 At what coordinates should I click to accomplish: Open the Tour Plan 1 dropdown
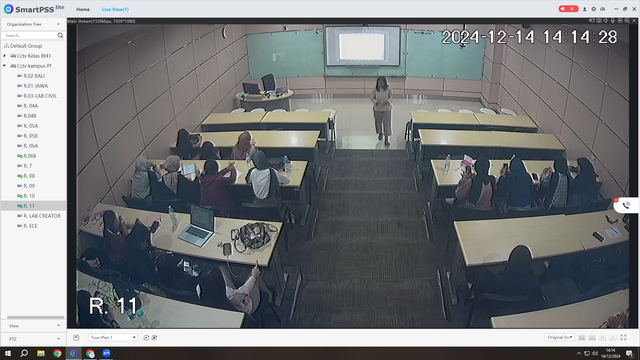coord(113,338)
